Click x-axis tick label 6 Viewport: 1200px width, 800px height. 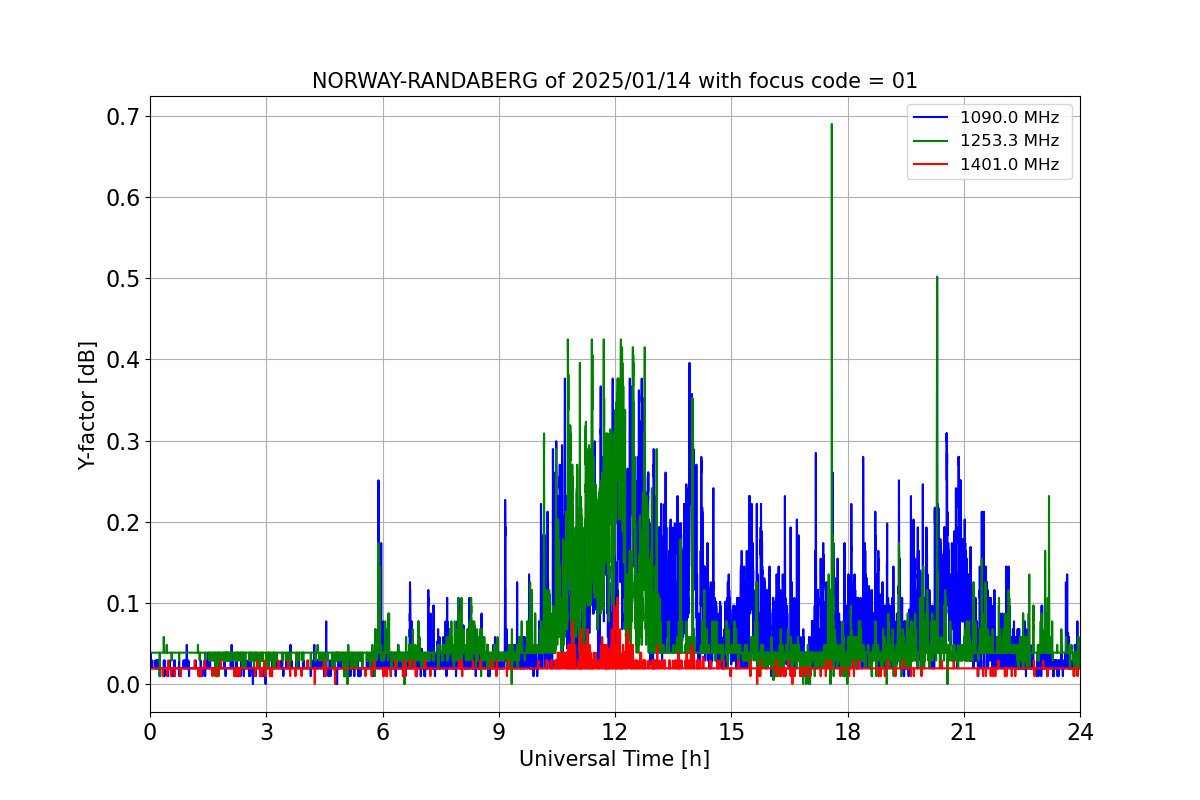pyautogui.click(x=382, y=732)
